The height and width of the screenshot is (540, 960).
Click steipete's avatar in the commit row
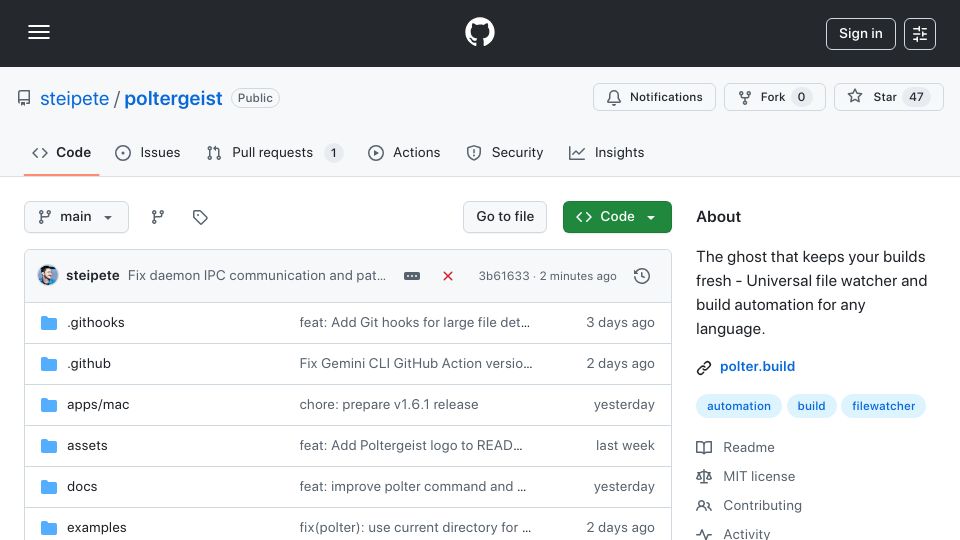tap(48, 276)
